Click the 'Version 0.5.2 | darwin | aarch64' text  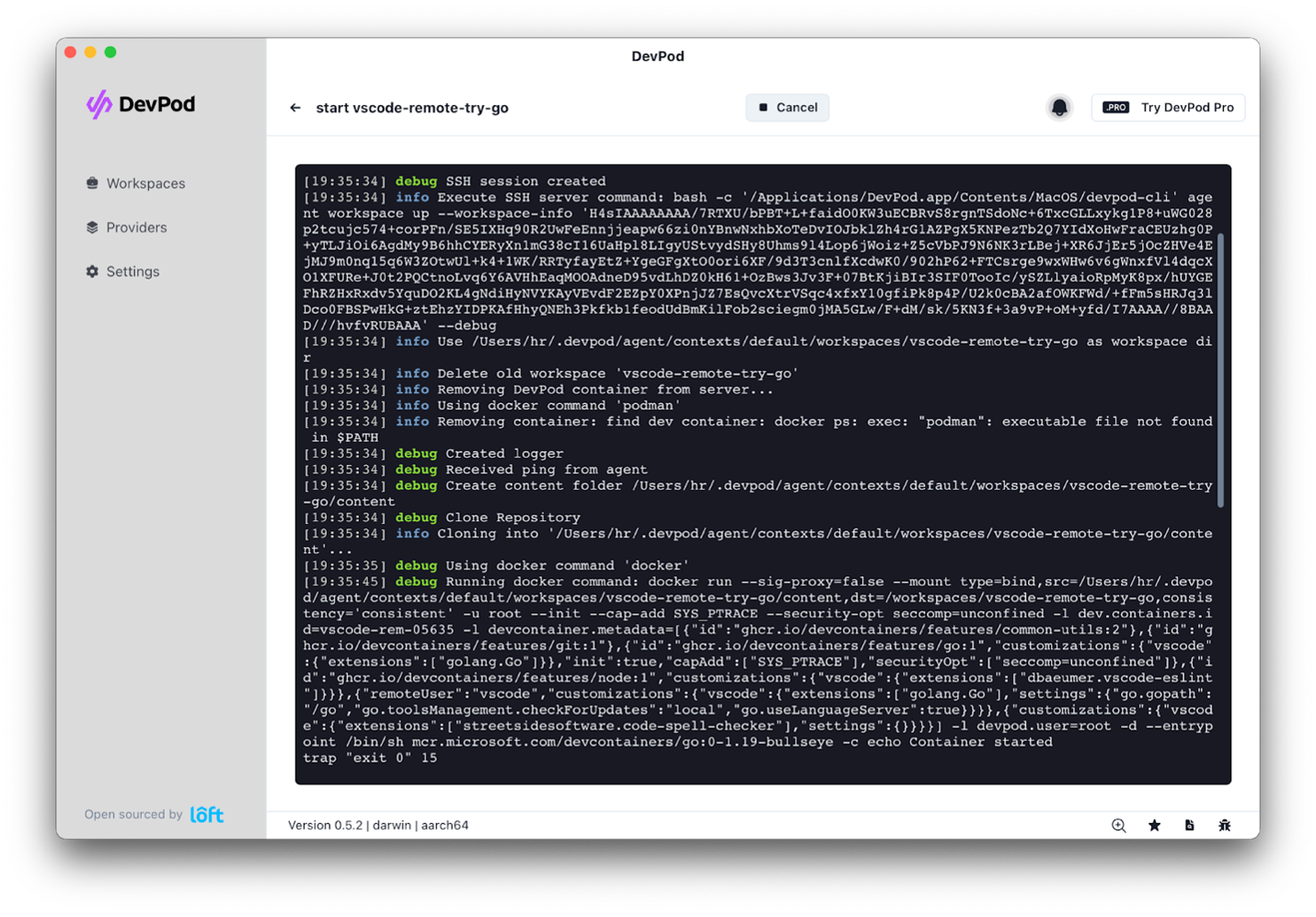click(x=378, y=826)
